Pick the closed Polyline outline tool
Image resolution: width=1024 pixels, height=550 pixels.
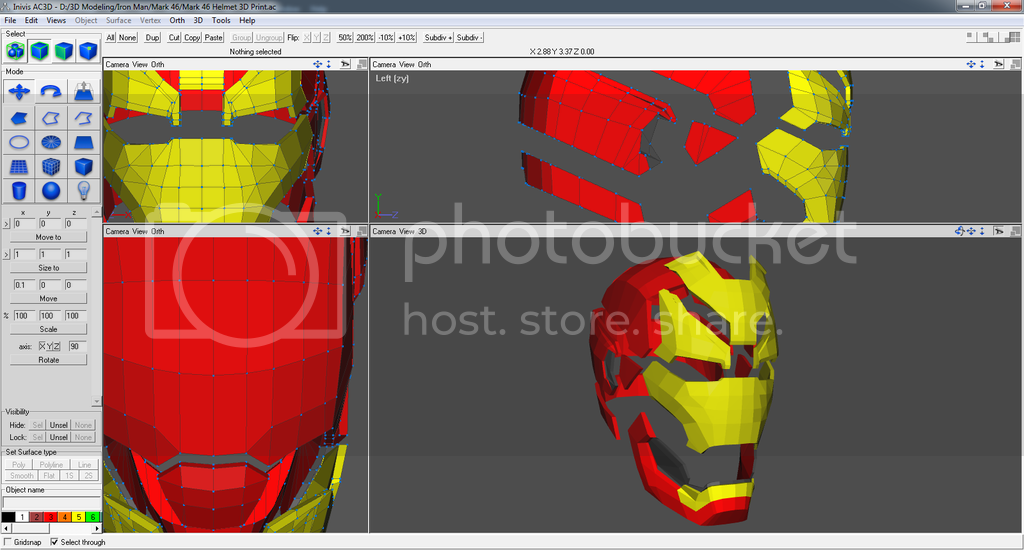51,118
